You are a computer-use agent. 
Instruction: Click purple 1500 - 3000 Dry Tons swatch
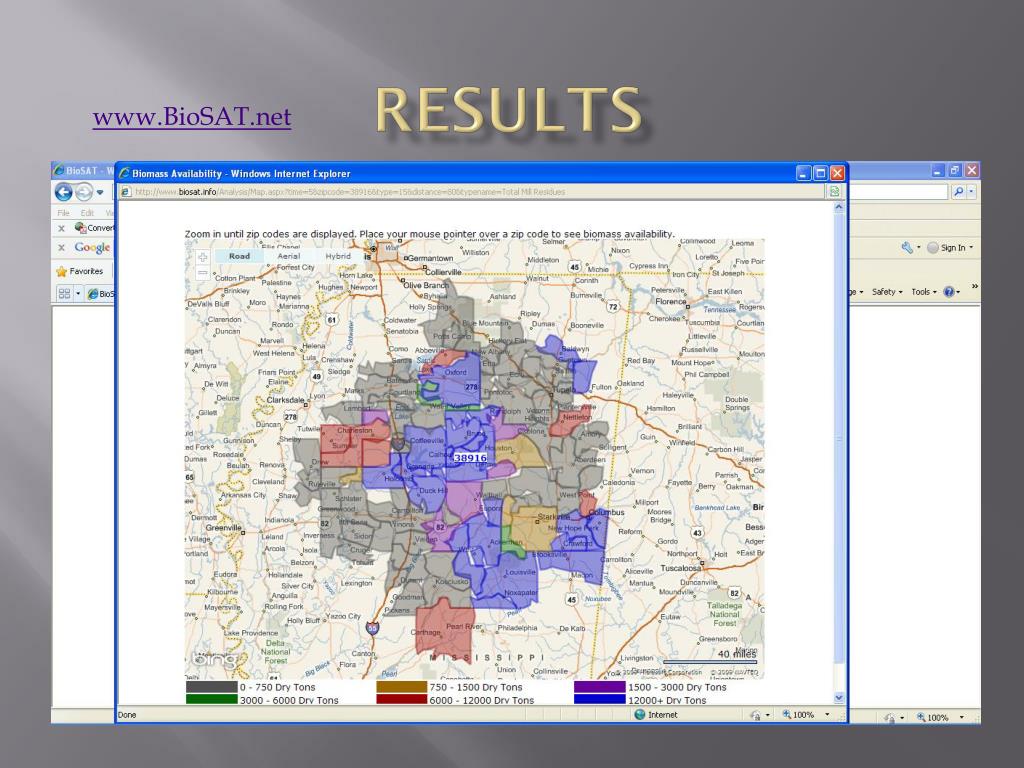600,687
